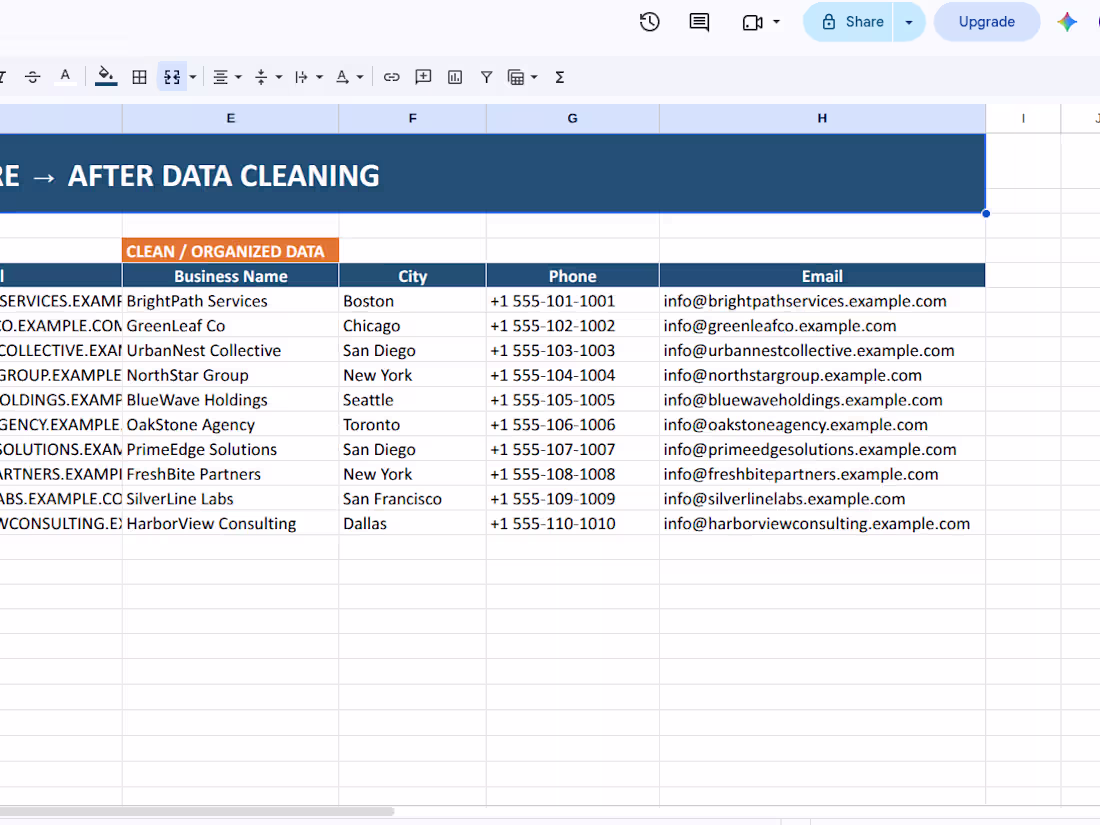
Task: Select the info@greenleafco.example.com cell
Action: coord(822,326)
